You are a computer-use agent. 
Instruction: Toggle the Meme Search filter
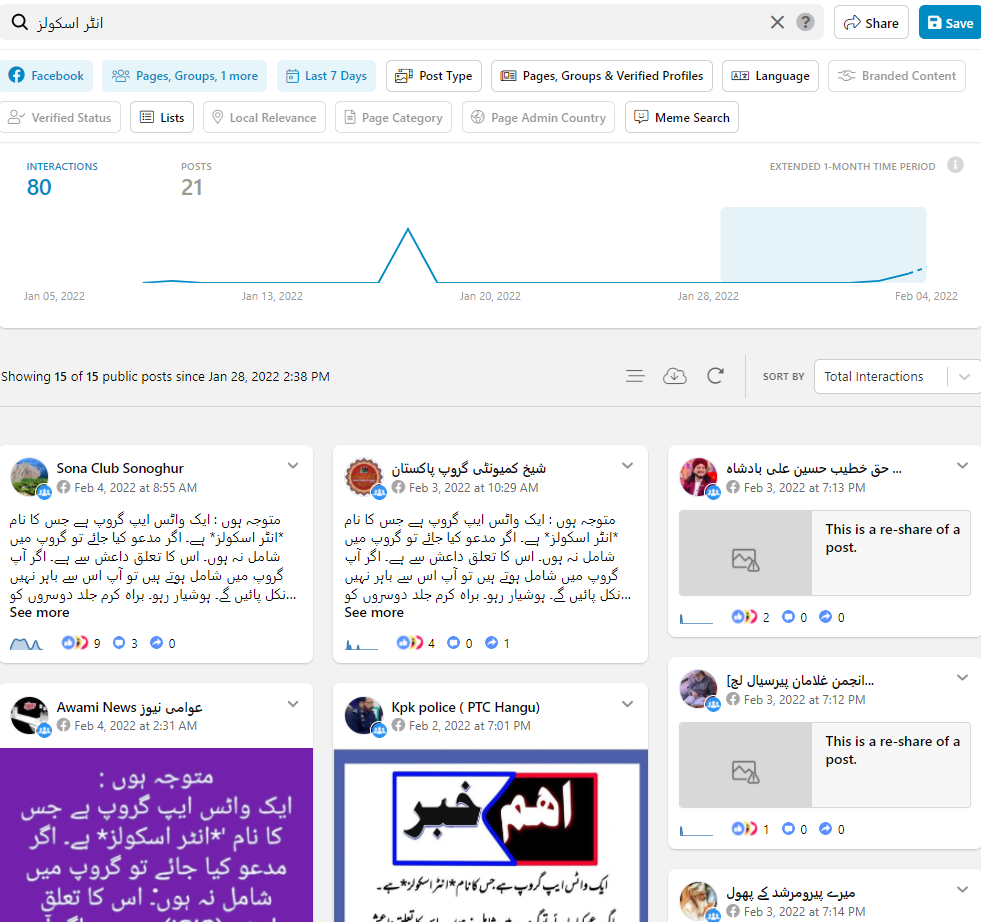[681, 118]
